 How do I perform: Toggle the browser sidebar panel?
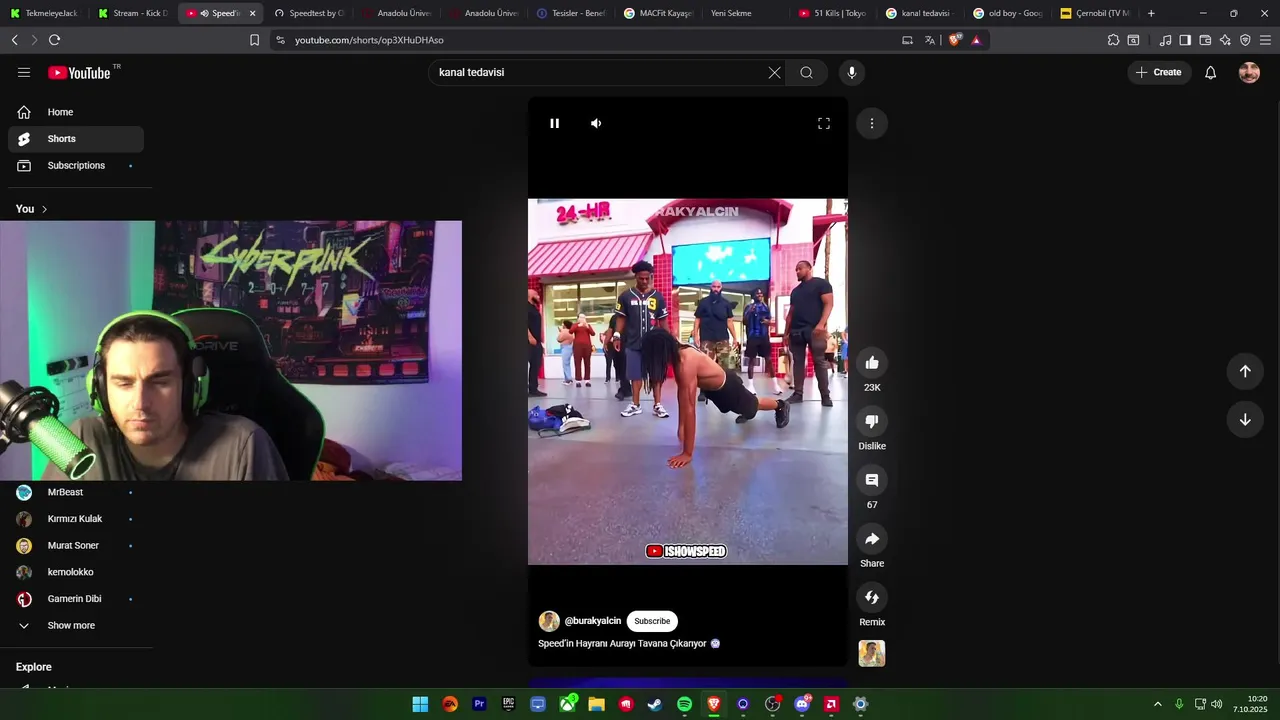1185,40
